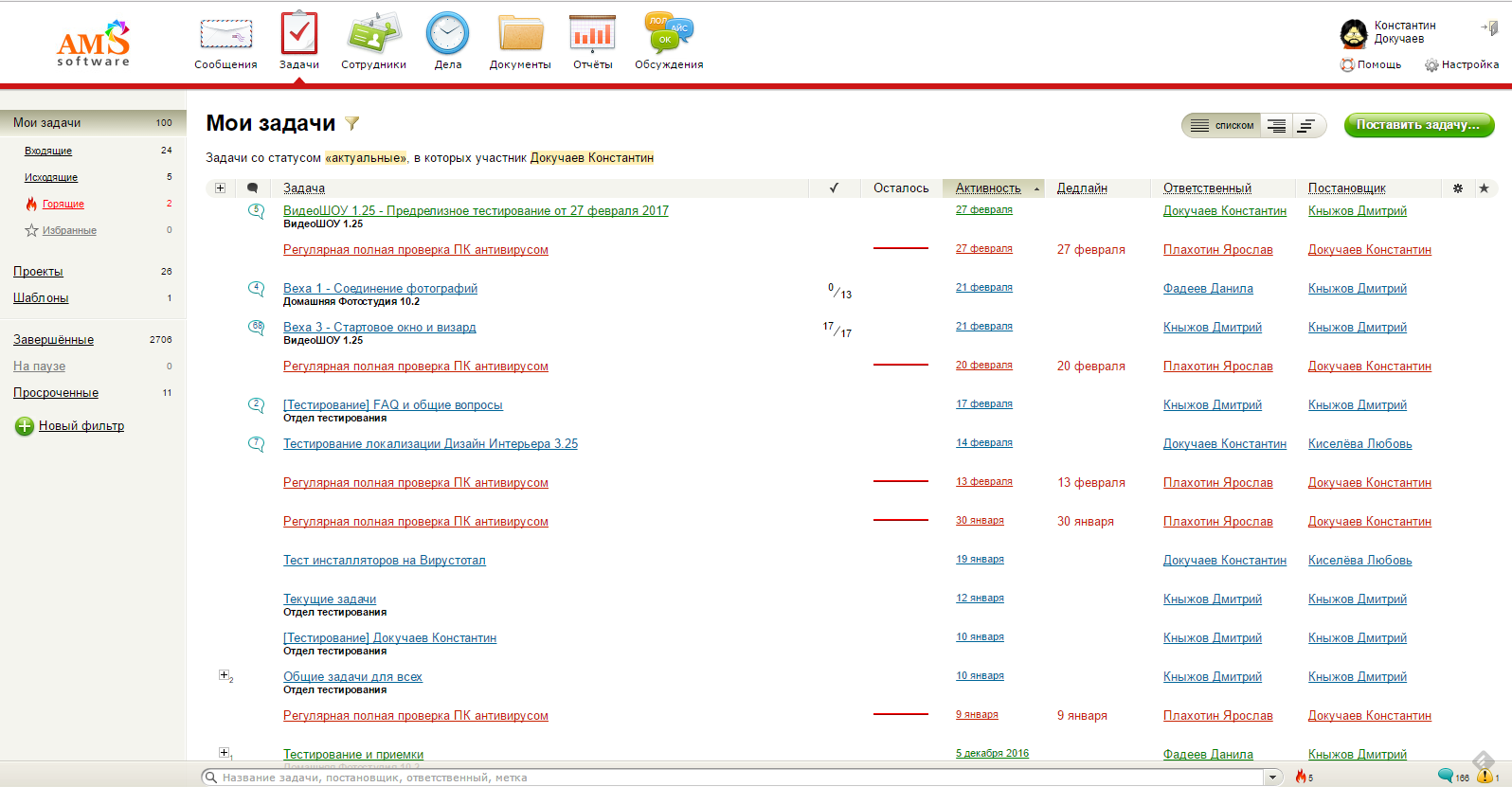Screen dimensions: 1512x787
Task: Open comments bubble for Тестирование локализации task
Action: [x=256, y=444]
